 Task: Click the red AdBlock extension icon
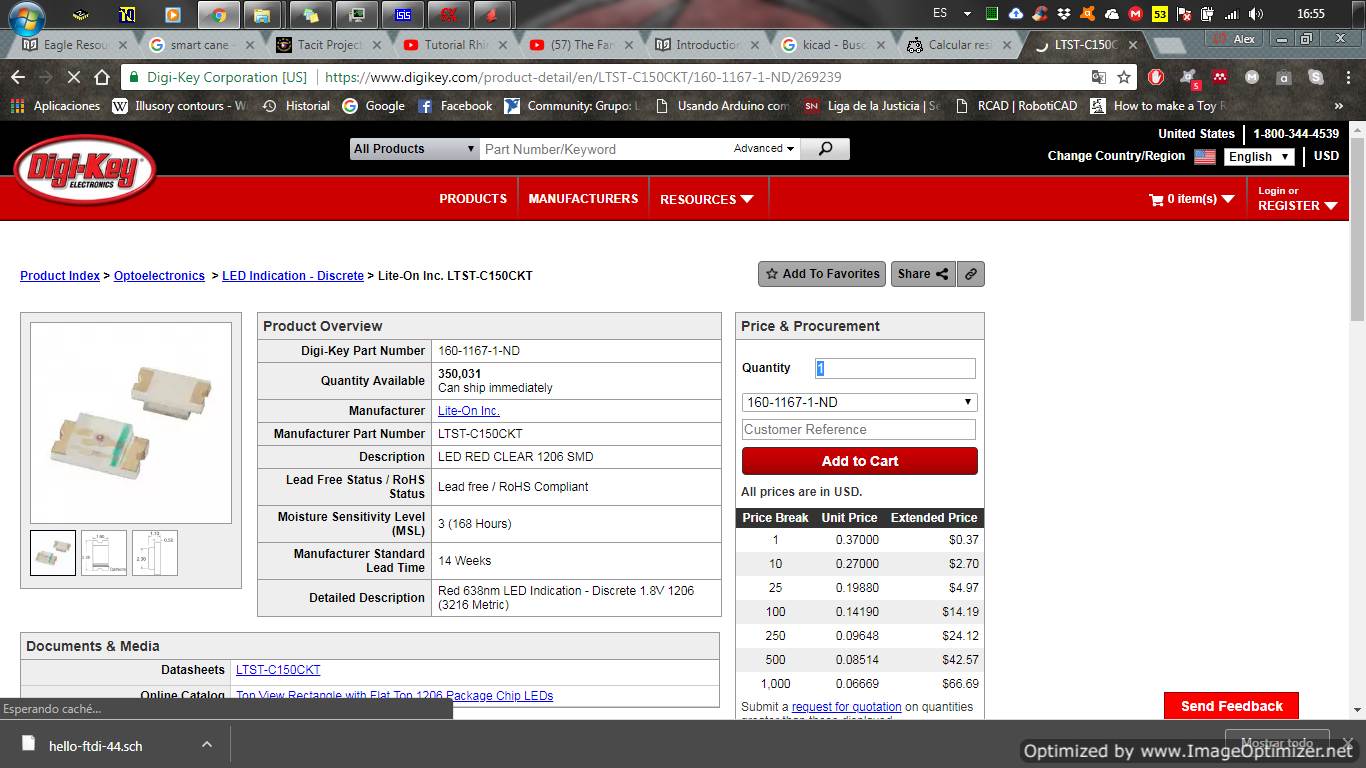pyautogui.click(x=1156, y=77)
